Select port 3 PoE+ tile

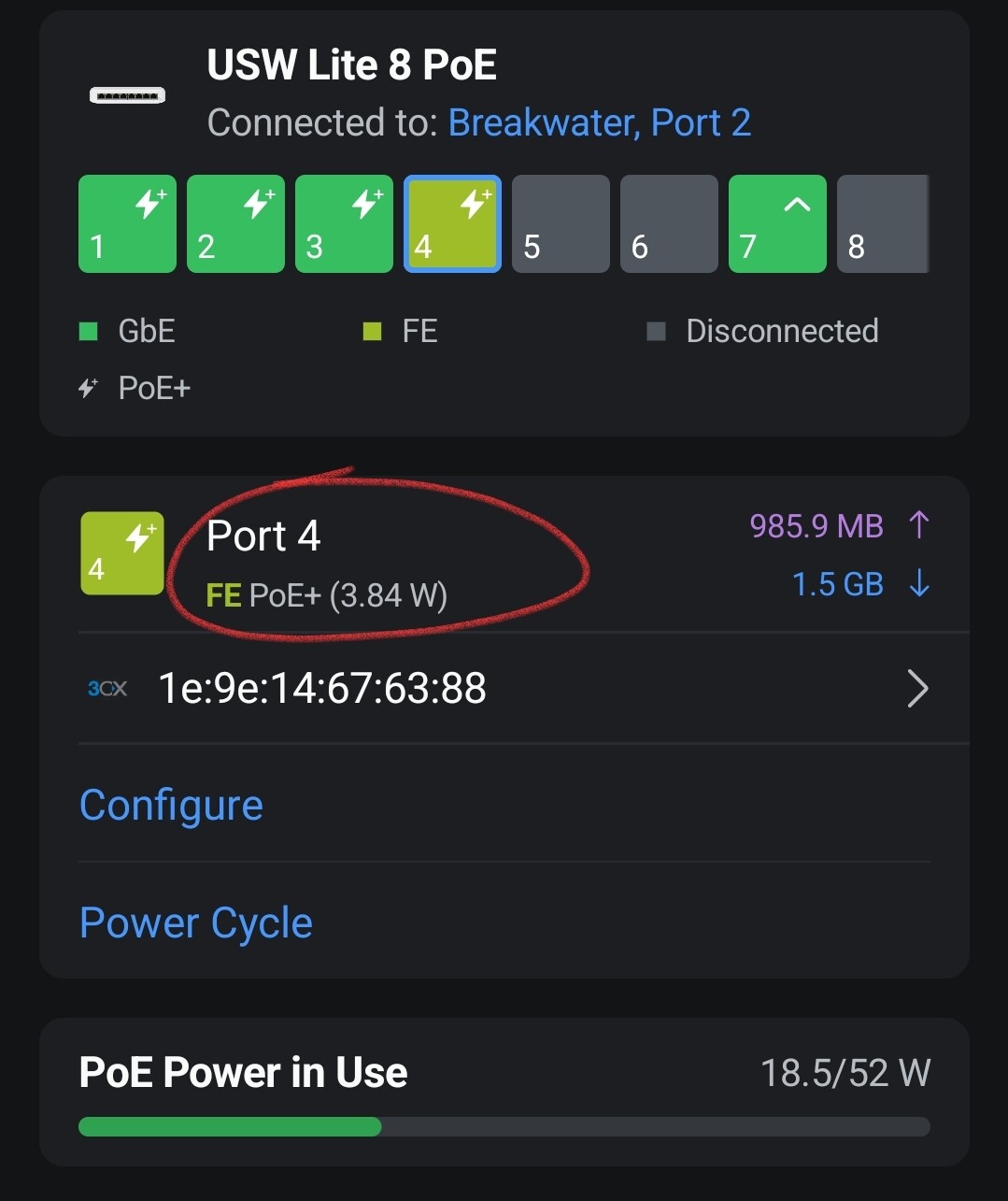344,224
